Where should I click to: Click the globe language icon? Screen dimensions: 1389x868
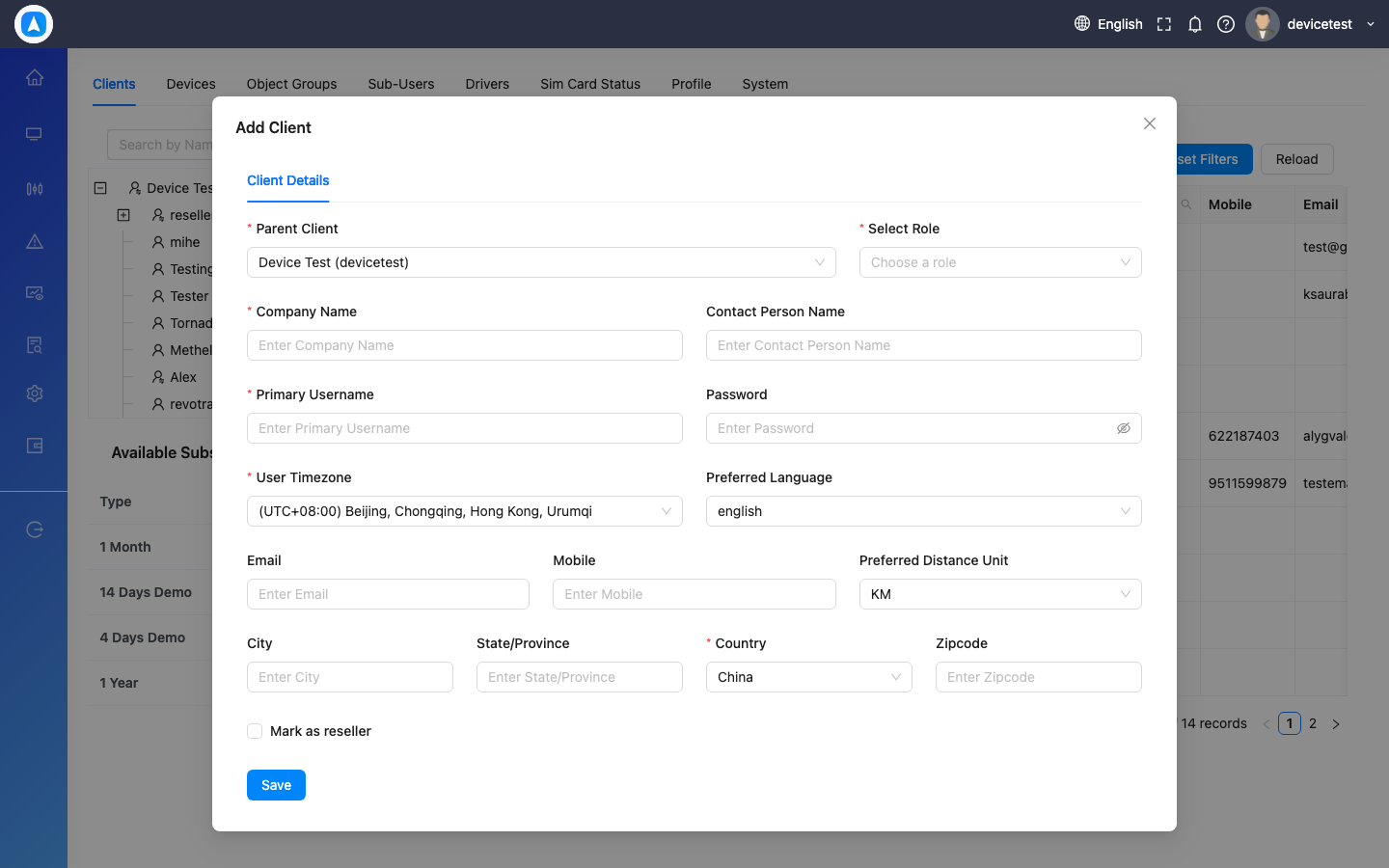click(1082, 23)
